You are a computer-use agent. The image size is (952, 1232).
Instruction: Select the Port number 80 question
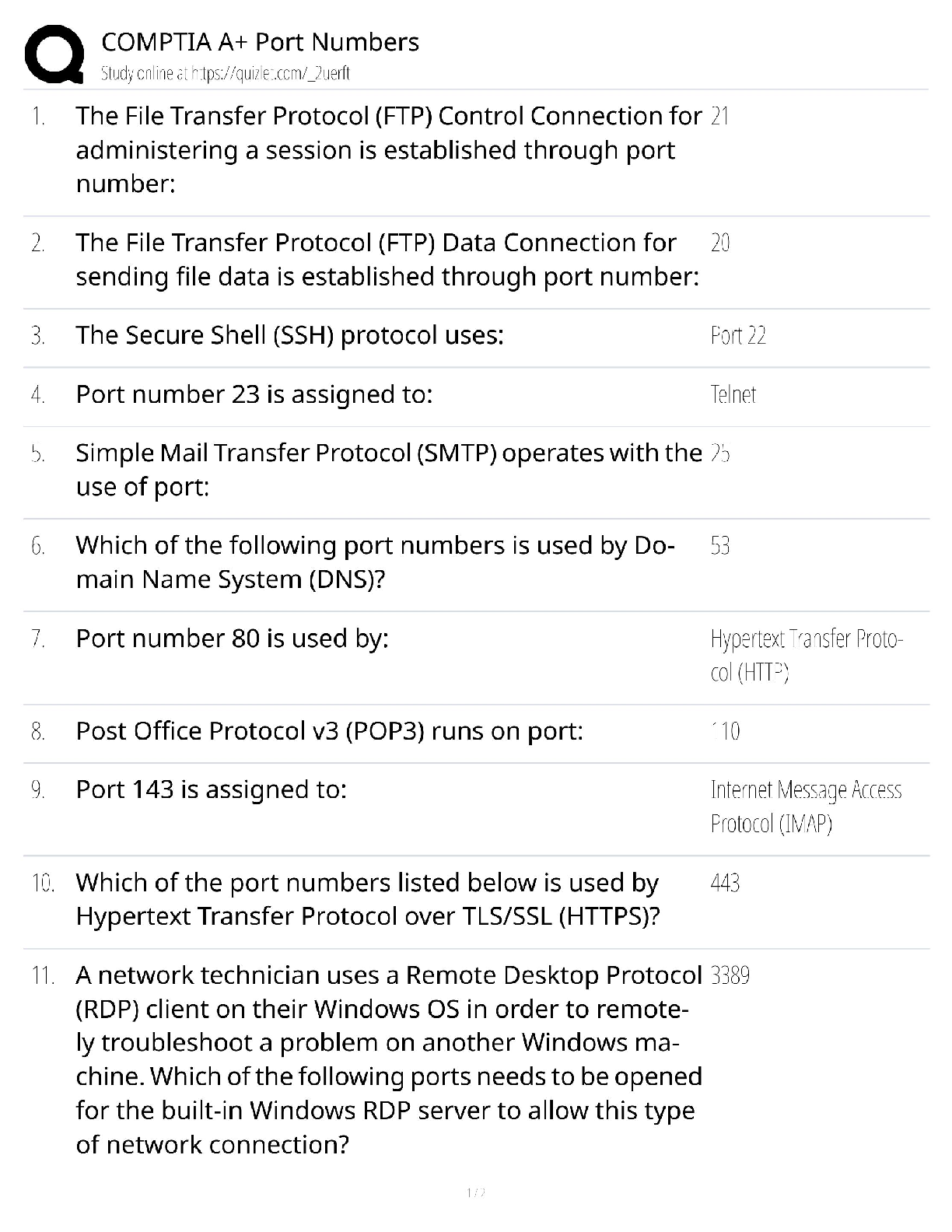(232, 639)
